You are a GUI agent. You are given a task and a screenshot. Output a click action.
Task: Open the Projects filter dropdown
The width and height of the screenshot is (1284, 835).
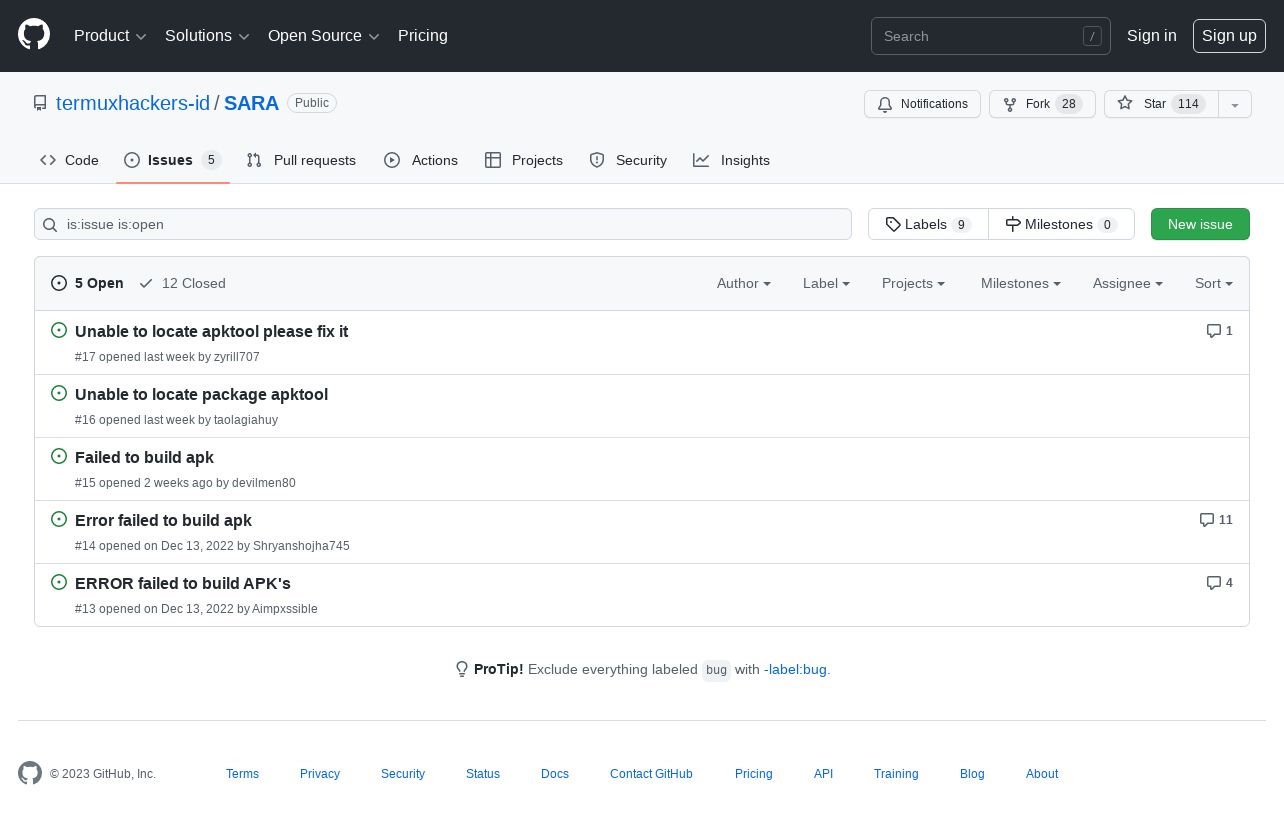point(914,283)
